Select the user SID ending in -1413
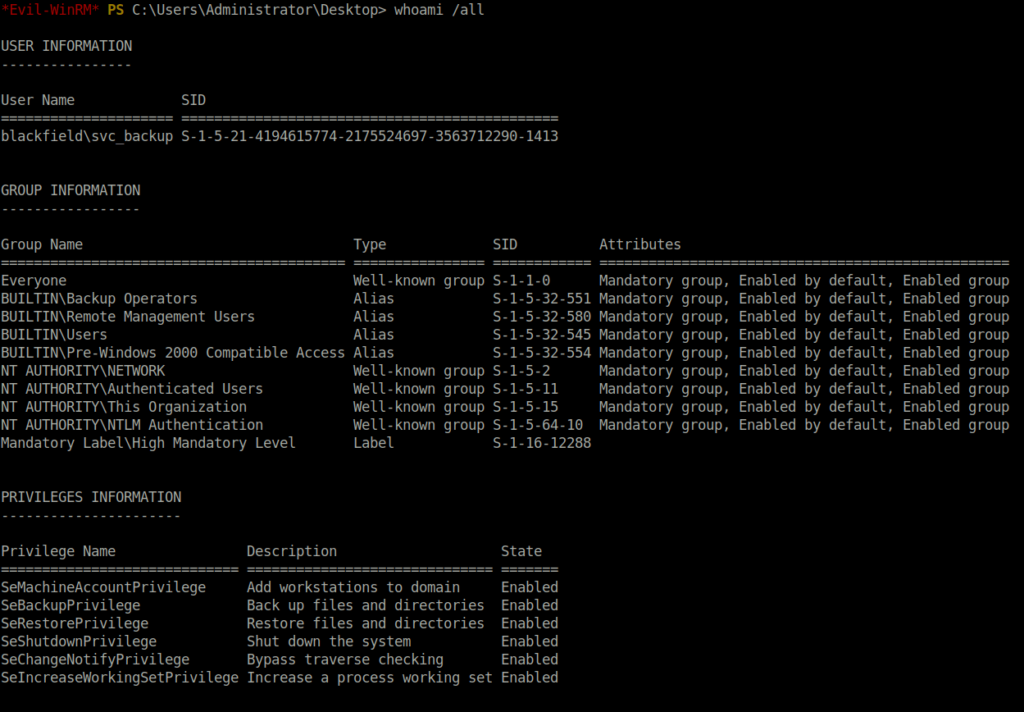This screenshot has height=712, width=1024. tap(370, 136)
